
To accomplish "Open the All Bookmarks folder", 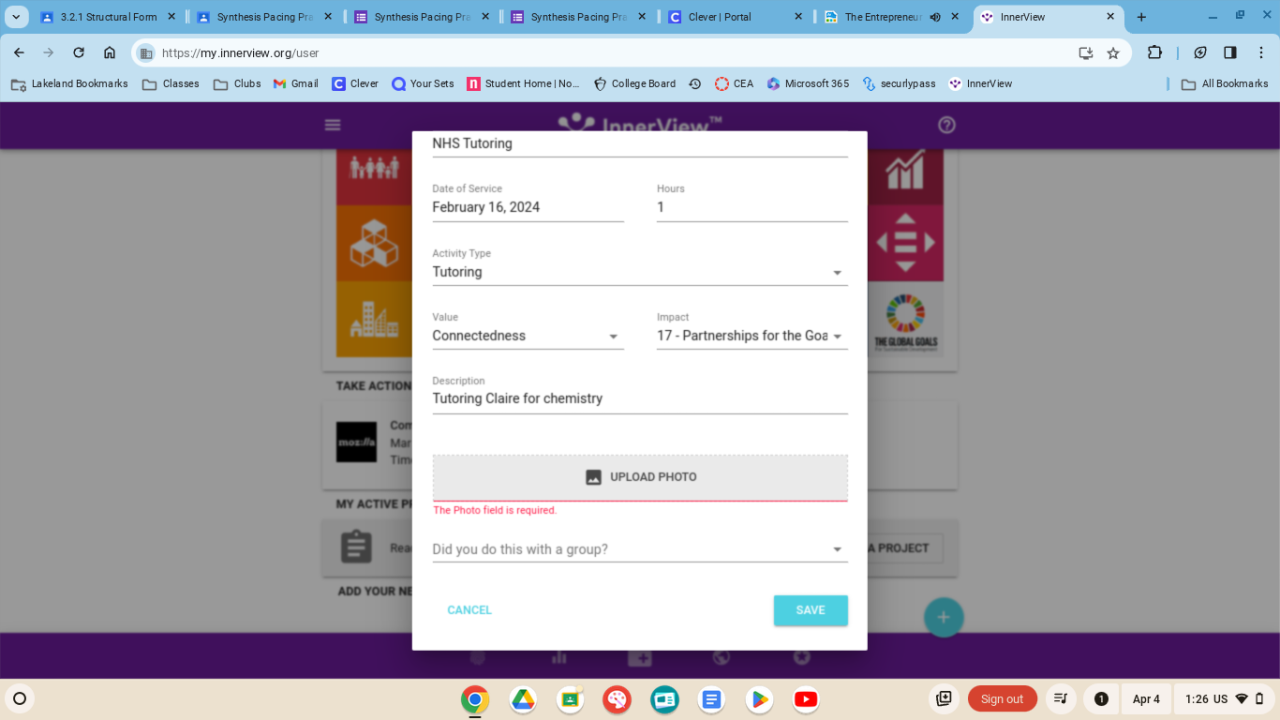I will click(1225, 84).
